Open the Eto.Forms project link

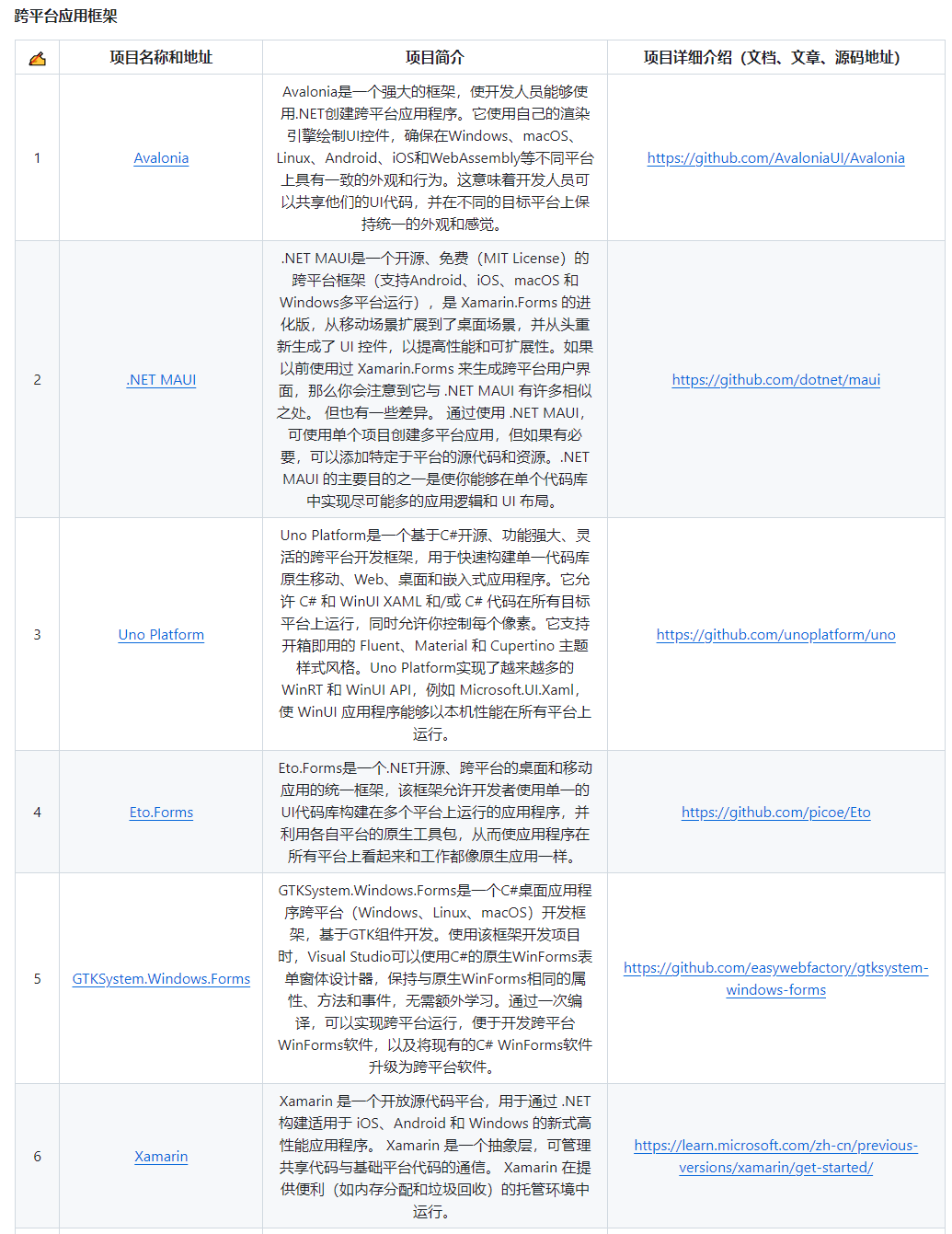(x=161, y=813)
